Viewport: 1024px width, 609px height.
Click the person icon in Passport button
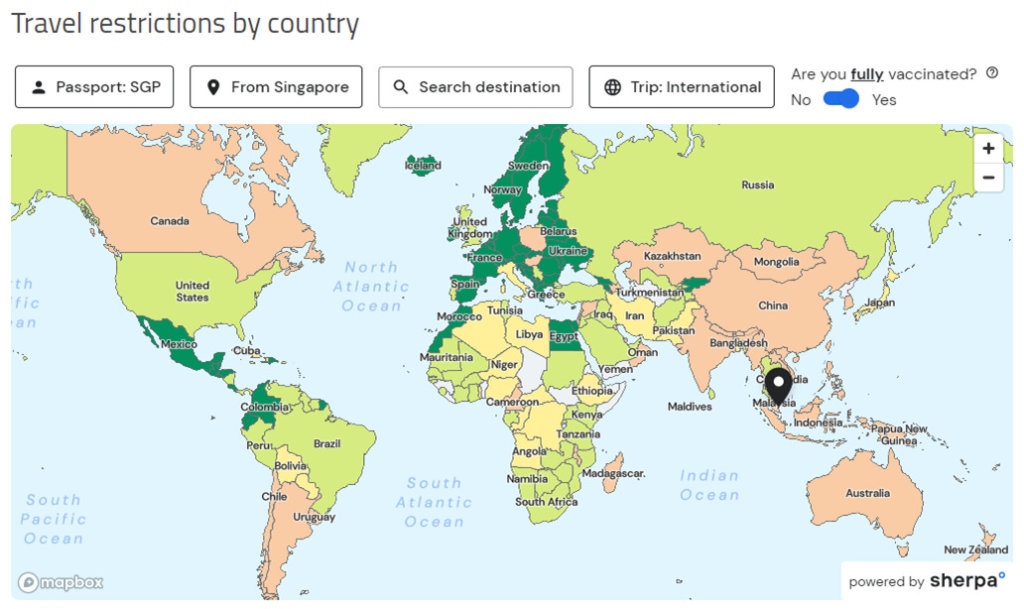(x=39, y=87)
